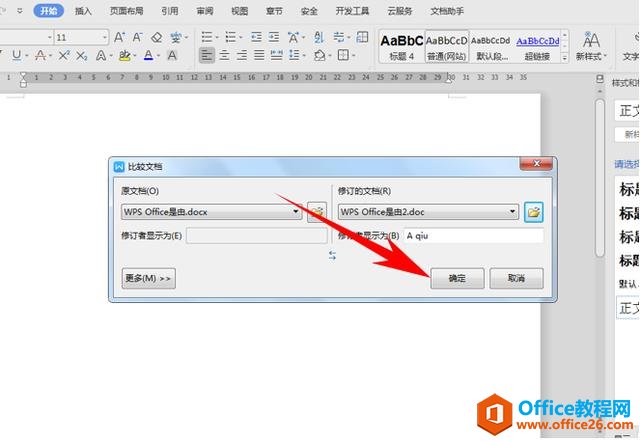Switch to the 审阅 tab
640x442 pixels.
(x=204, y=11)
